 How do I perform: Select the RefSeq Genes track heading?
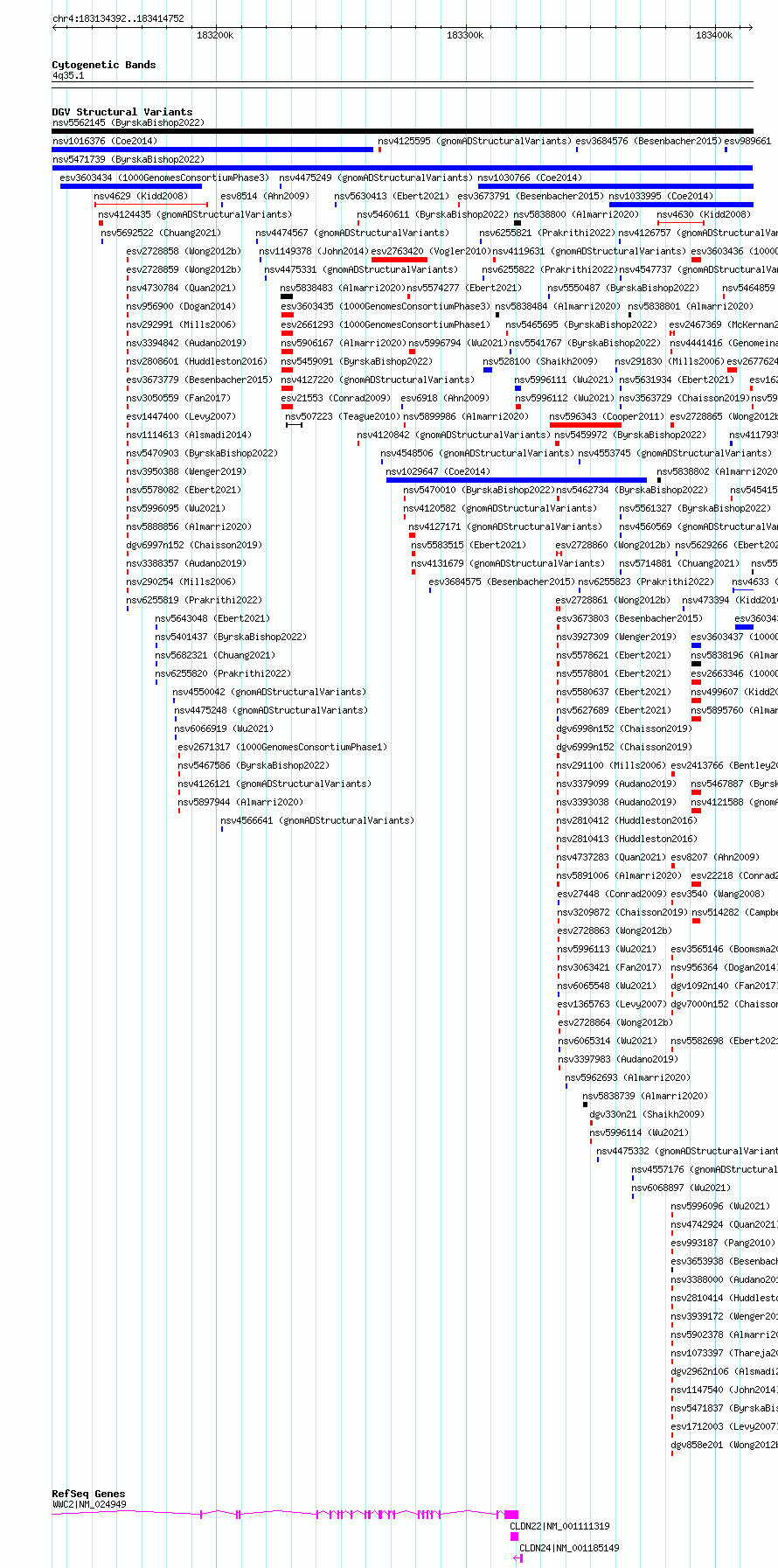tap(88, 1494)
